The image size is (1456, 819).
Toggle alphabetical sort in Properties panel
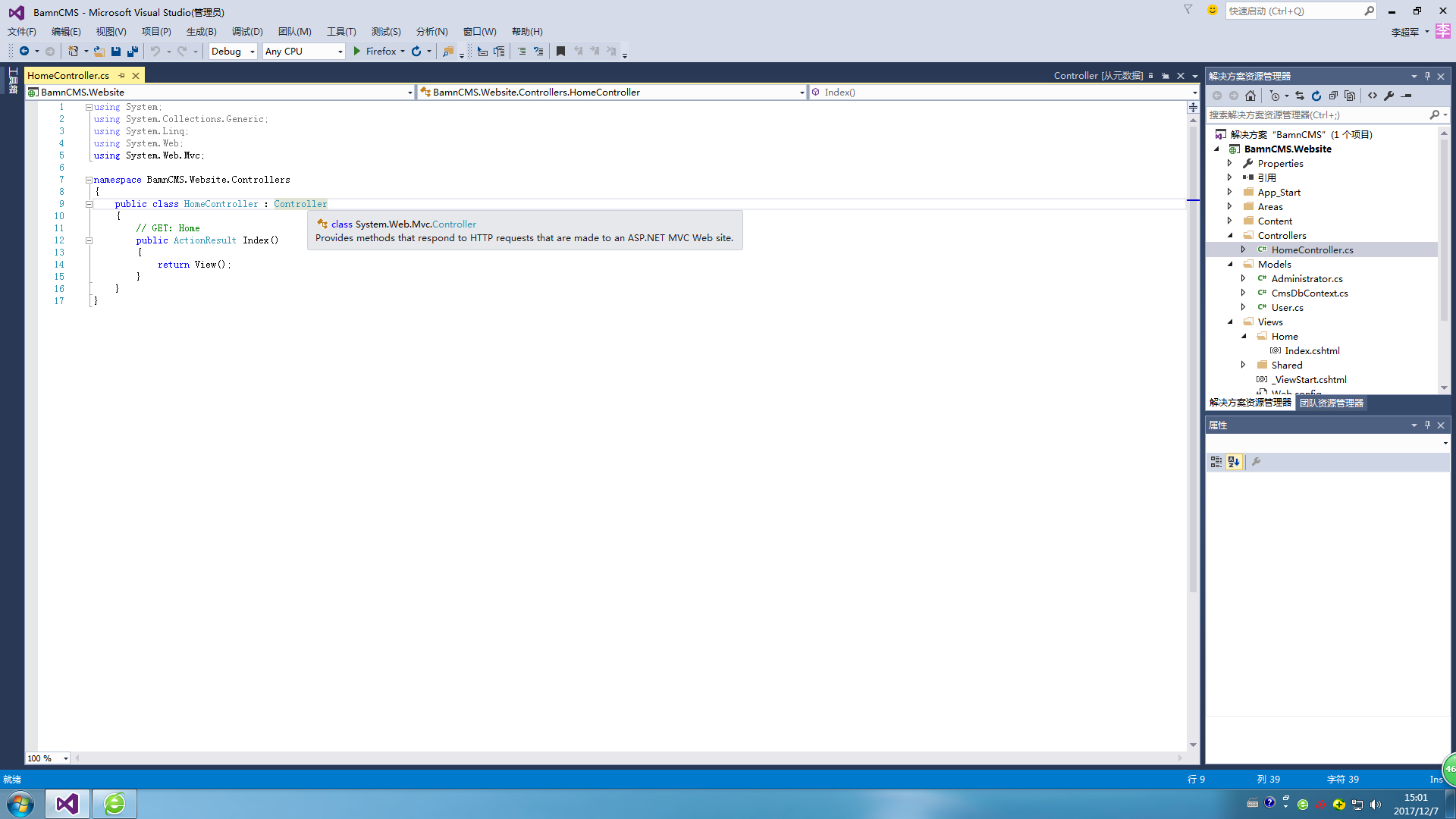point(1234,462)
